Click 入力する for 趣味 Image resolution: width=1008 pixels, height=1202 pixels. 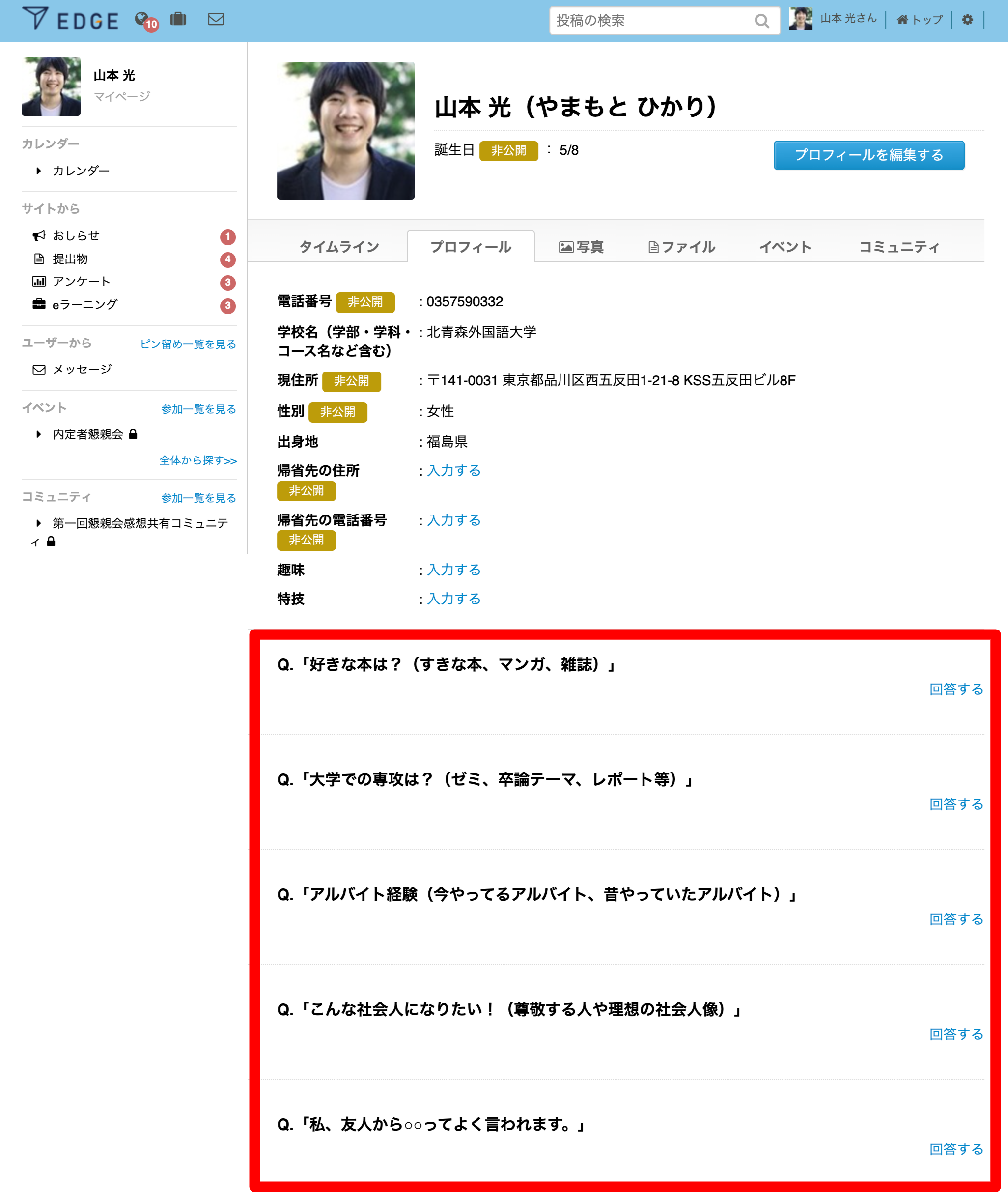point(454,570)
